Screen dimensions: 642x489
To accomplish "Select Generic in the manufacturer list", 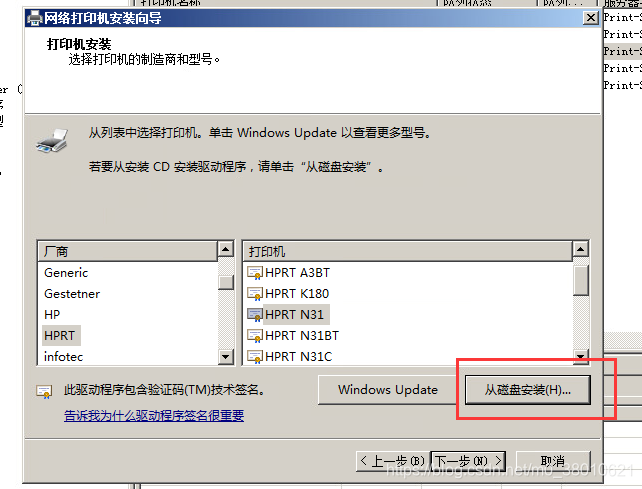I will tap(66, 273).
